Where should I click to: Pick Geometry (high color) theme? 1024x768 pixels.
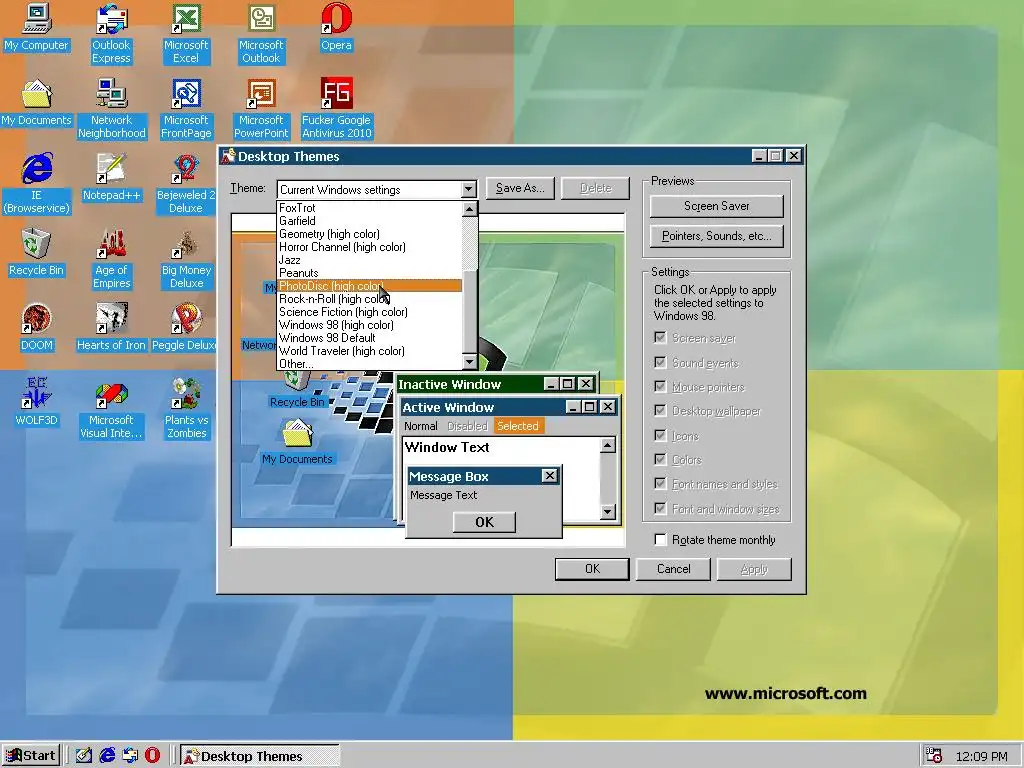coord(370,234)
